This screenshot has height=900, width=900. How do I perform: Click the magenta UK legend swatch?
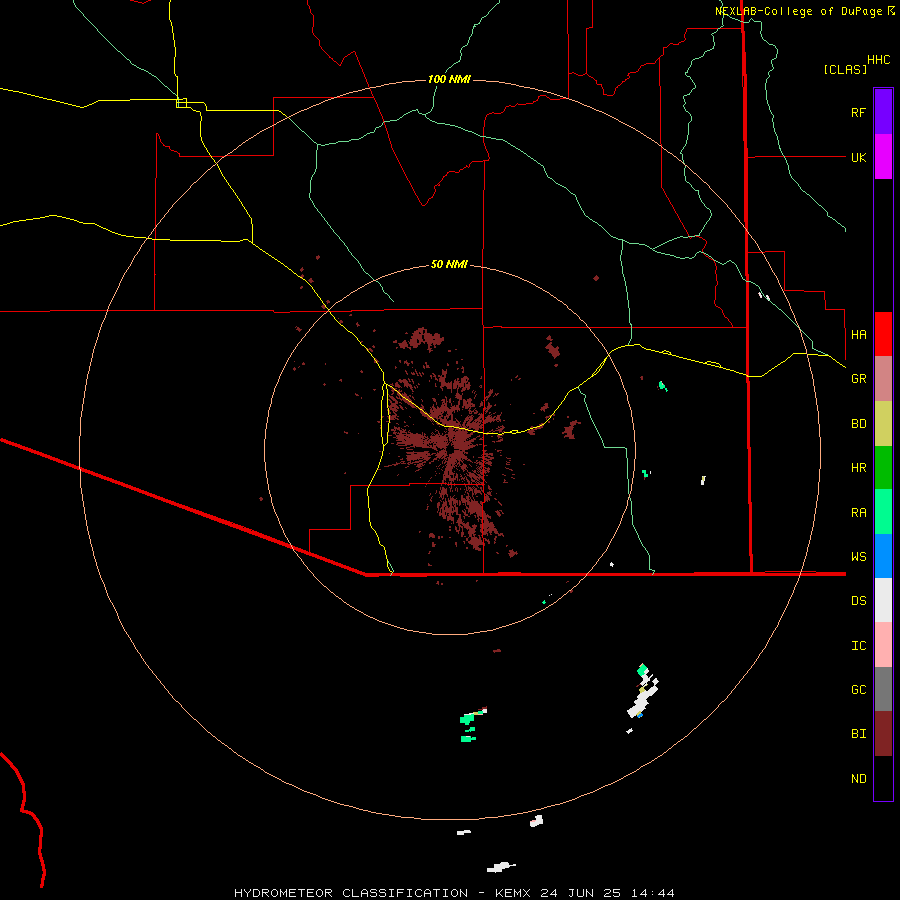point(883,157)
